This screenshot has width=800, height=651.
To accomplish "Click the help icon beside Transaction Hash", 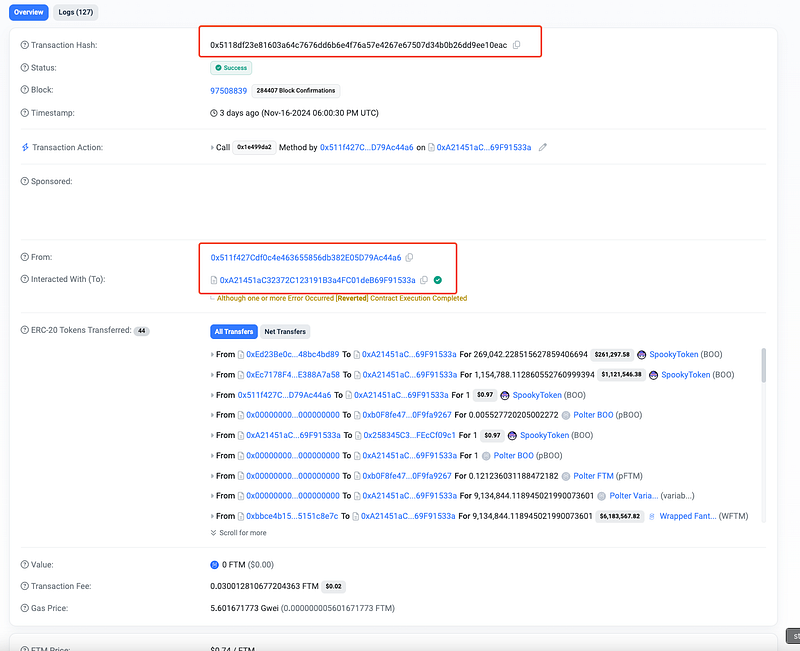I will pyautogui.click(x=25, y=45).
